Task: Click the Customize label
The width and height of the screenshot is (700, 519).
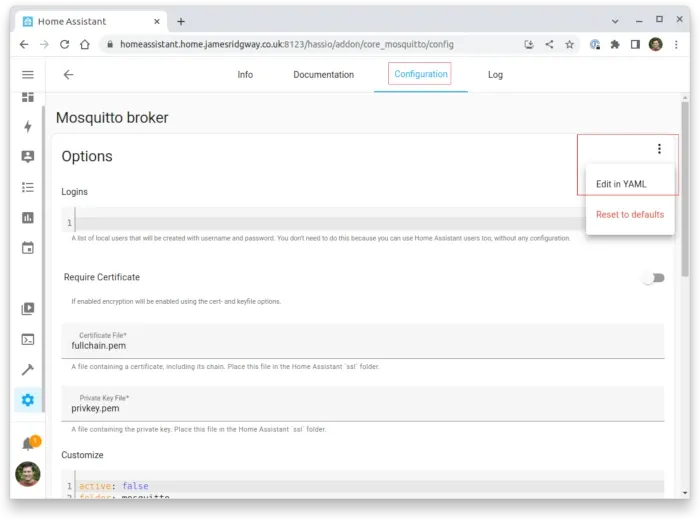Action: tap(82, 455)
